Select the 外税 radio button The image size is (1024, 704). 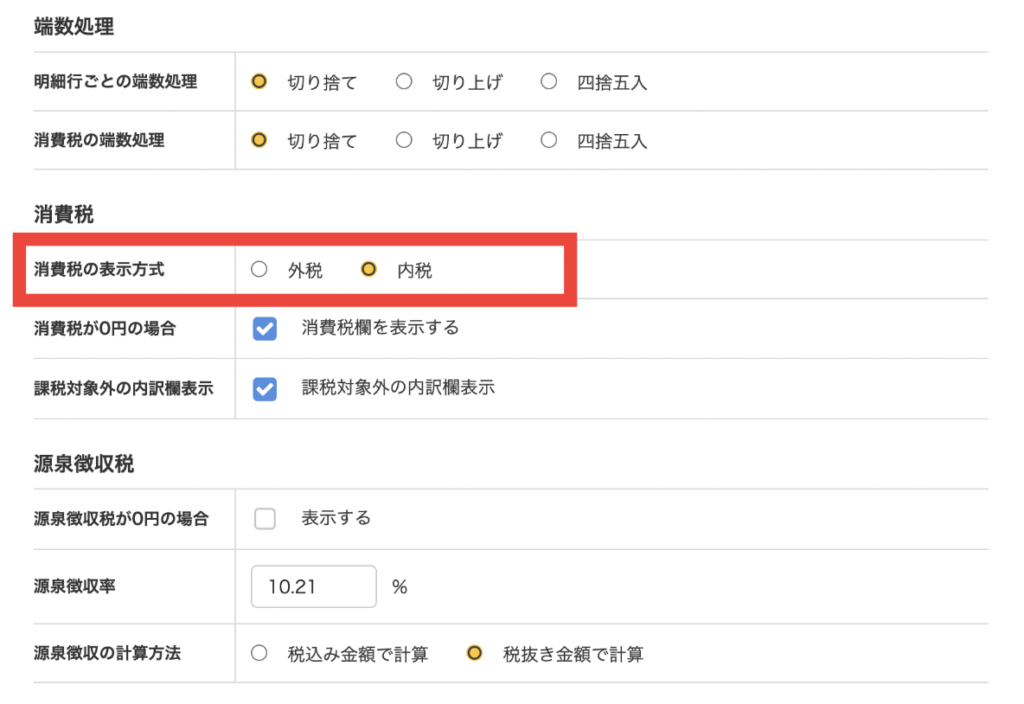260,269
